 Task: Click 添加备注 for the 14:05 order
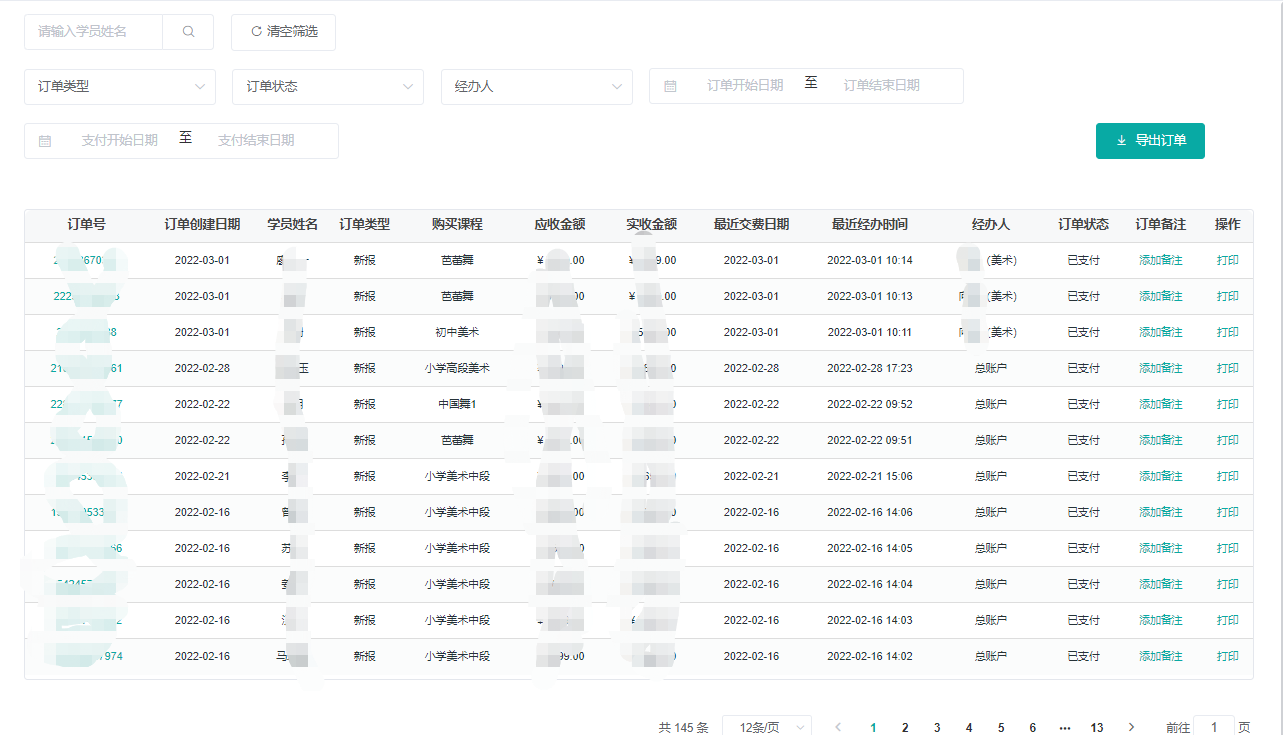click(x=1160, y=549)
